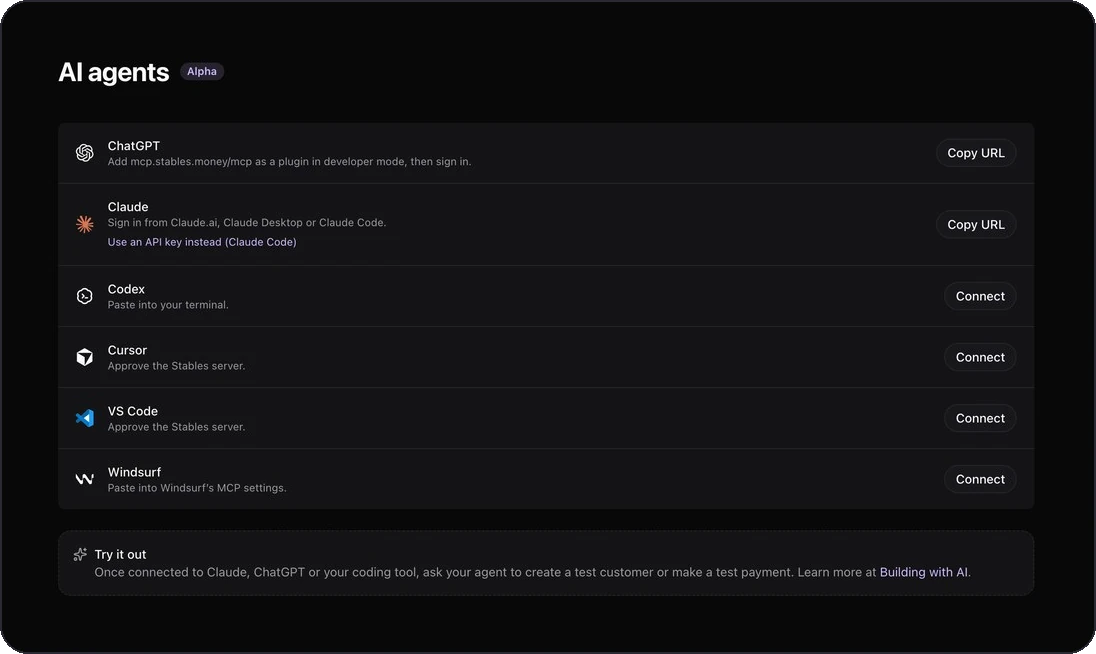Connect the Codex agent
The image size is (1096, 654).
click(x=980, y=296)
